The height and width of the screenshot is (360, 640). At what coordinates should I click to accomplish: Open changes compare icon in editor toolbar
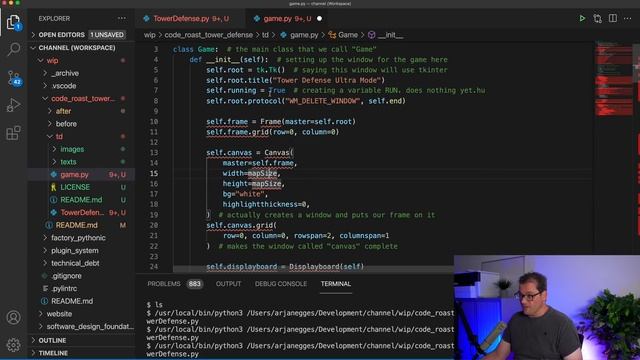(598, 18)
